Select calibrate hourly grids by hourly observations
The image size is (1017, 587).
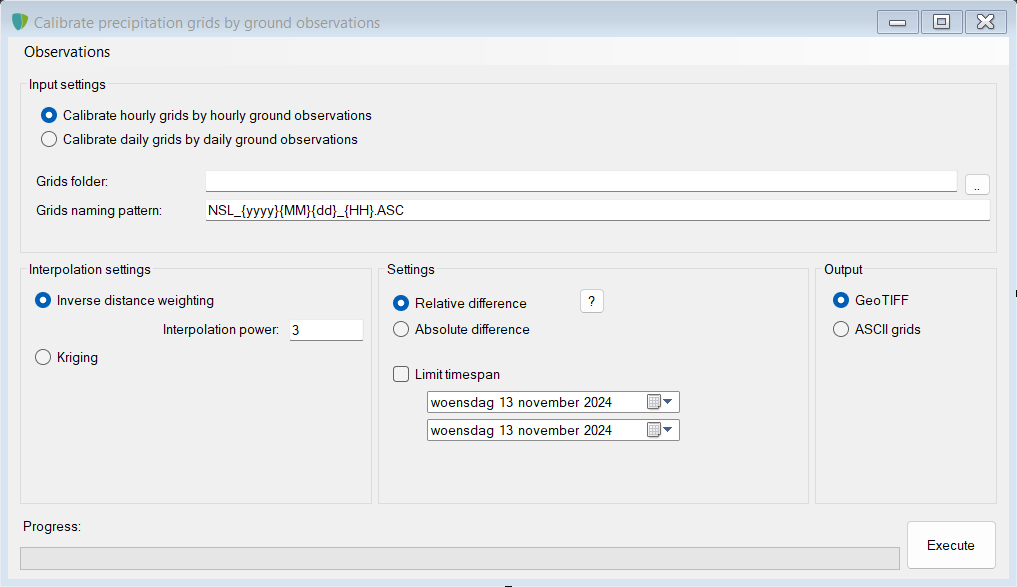[49, 115]
